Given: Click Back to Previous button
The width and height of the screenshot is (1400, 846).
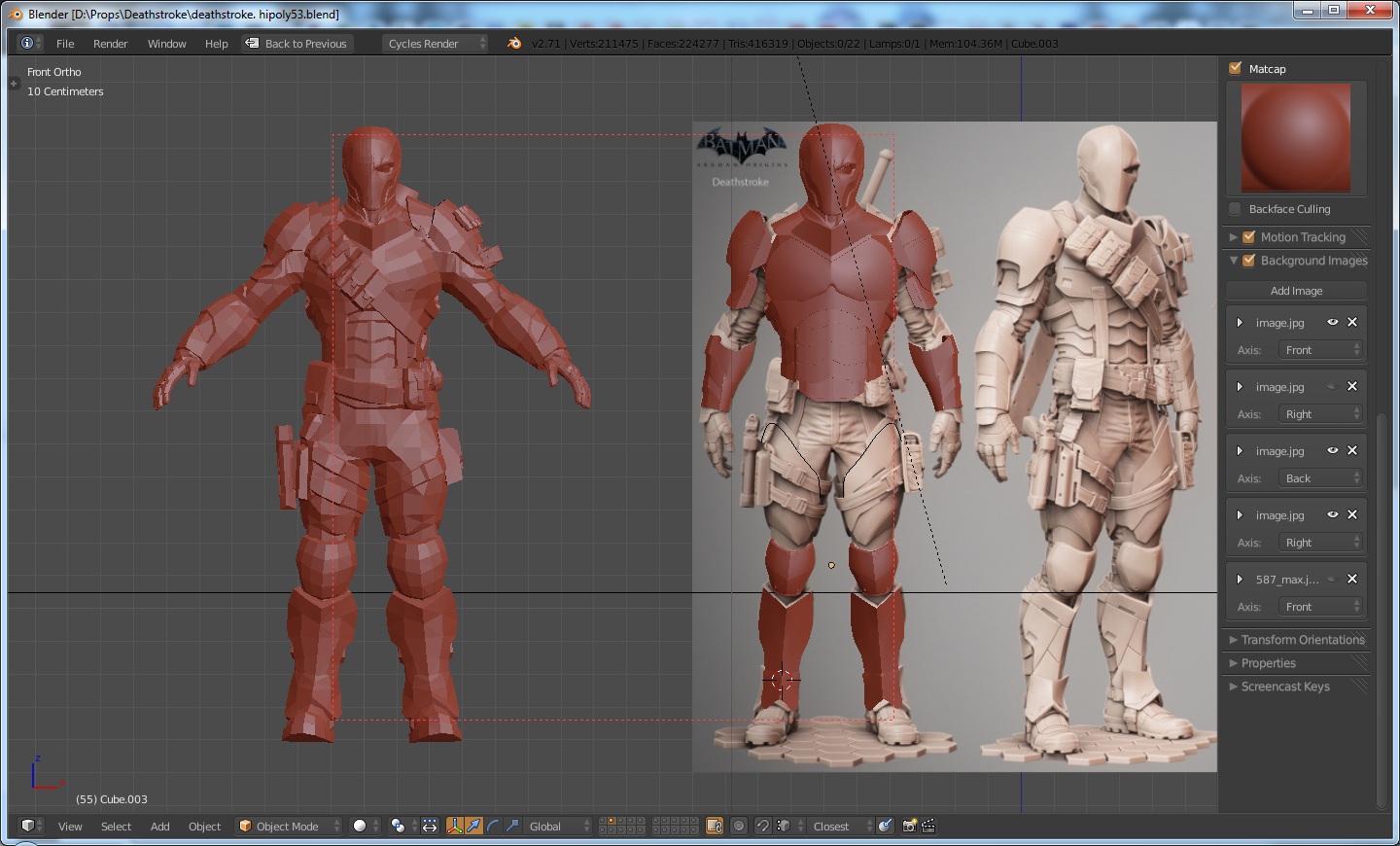Looking at the screenshot, I should point(297,43).
